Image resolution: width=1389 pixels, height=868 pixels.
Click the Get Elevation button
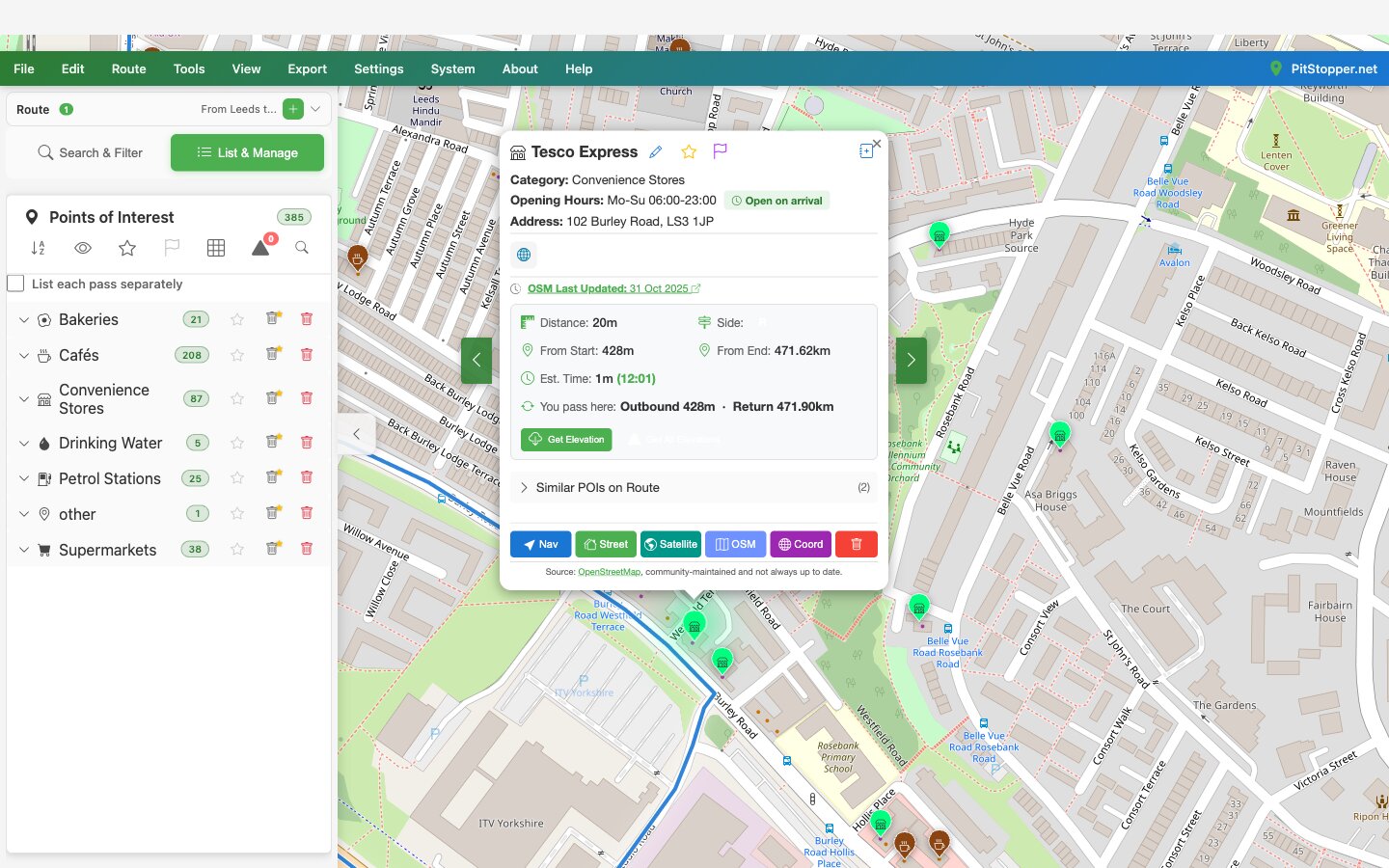566,440
